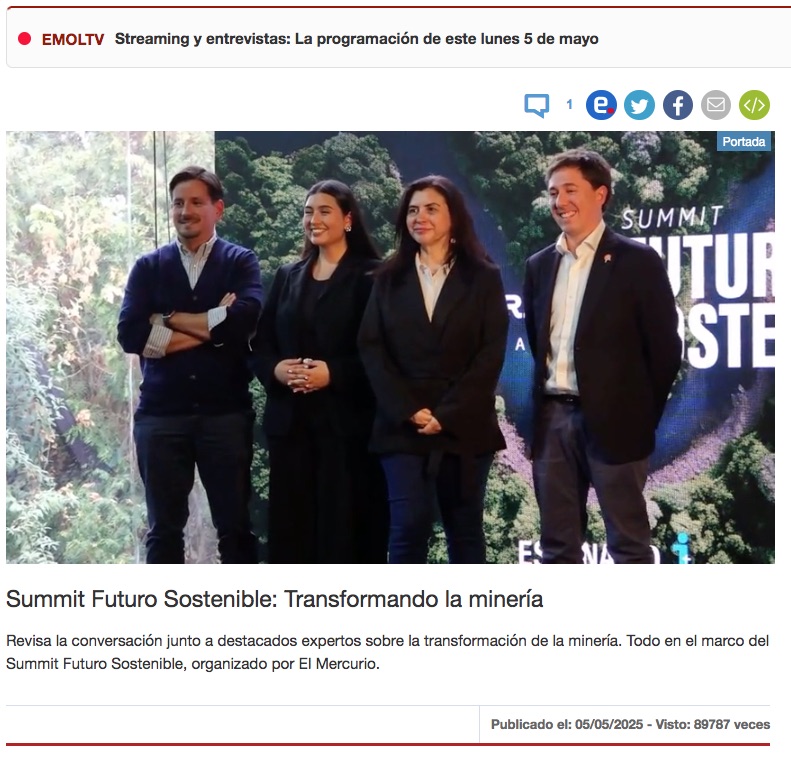Open the EMOLTV label link
Viewport: 791px width, 765px height.
click(x=73, y=39)
